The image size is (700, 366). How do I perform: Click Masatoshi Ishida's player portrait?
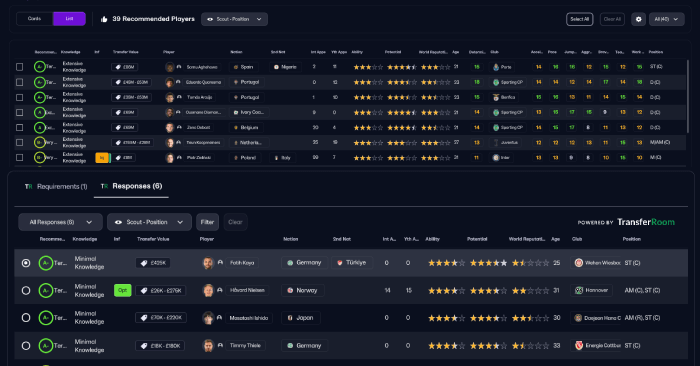click(208, 318)
